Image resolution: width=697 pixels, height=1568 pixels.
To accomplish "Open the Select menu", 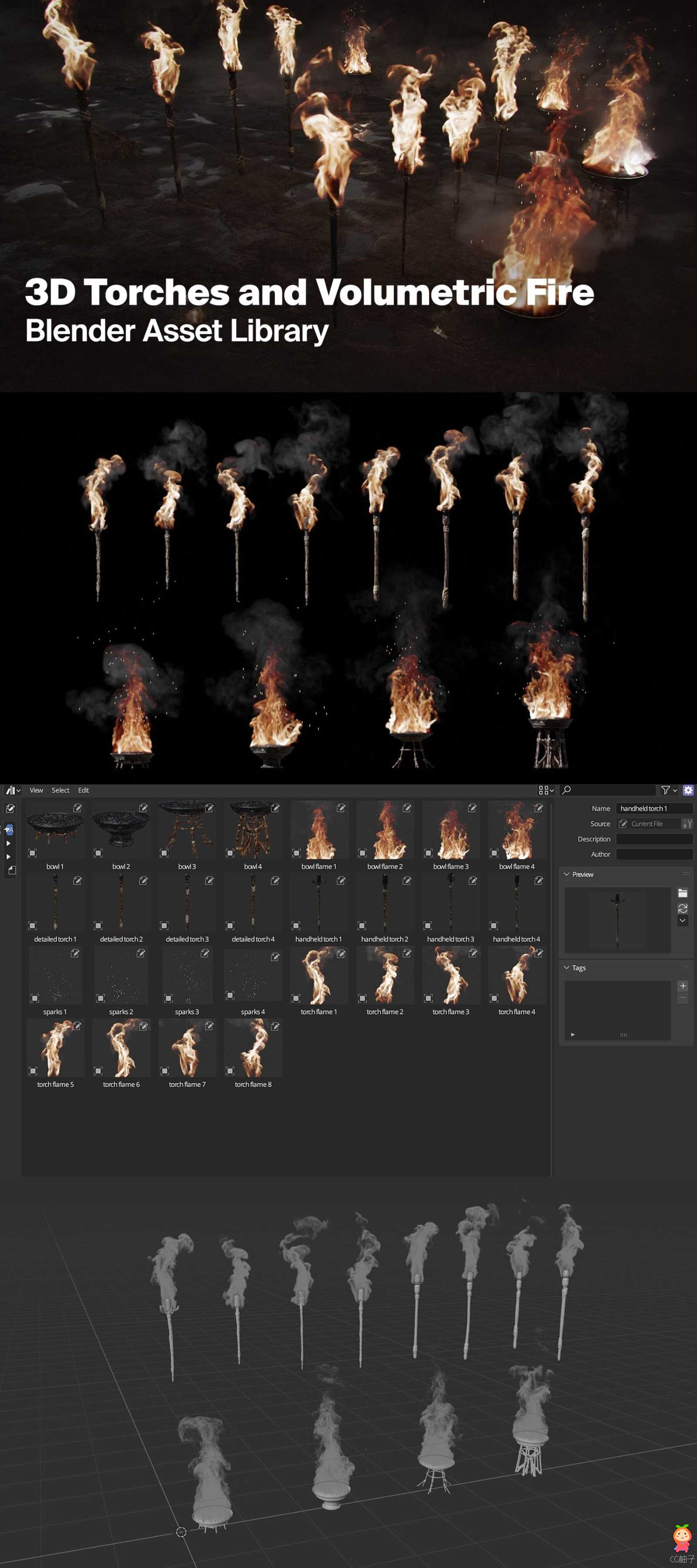I will coord(60,790).
